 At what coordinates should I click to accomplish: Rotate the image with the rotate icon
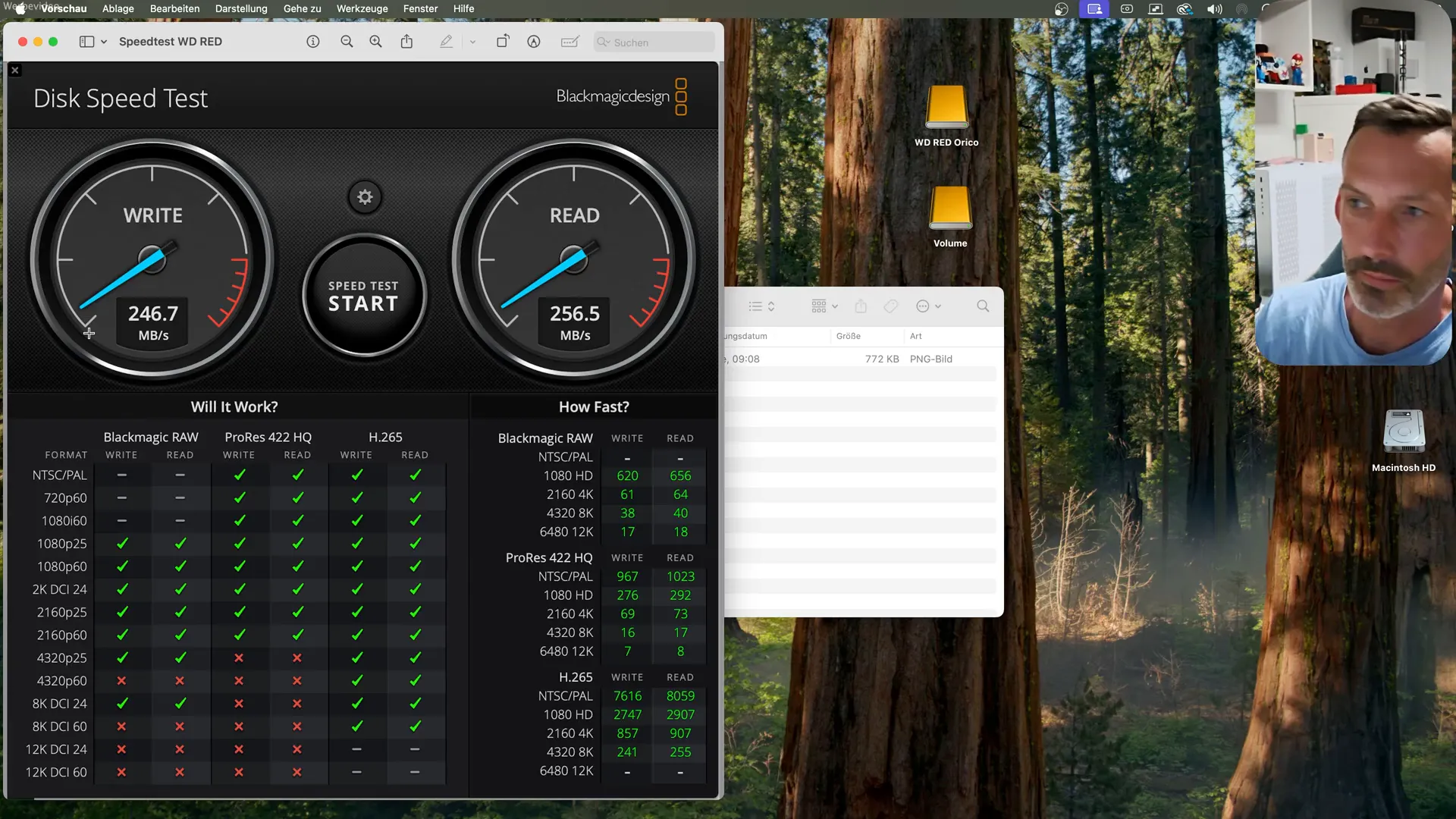tap(502, 42)
